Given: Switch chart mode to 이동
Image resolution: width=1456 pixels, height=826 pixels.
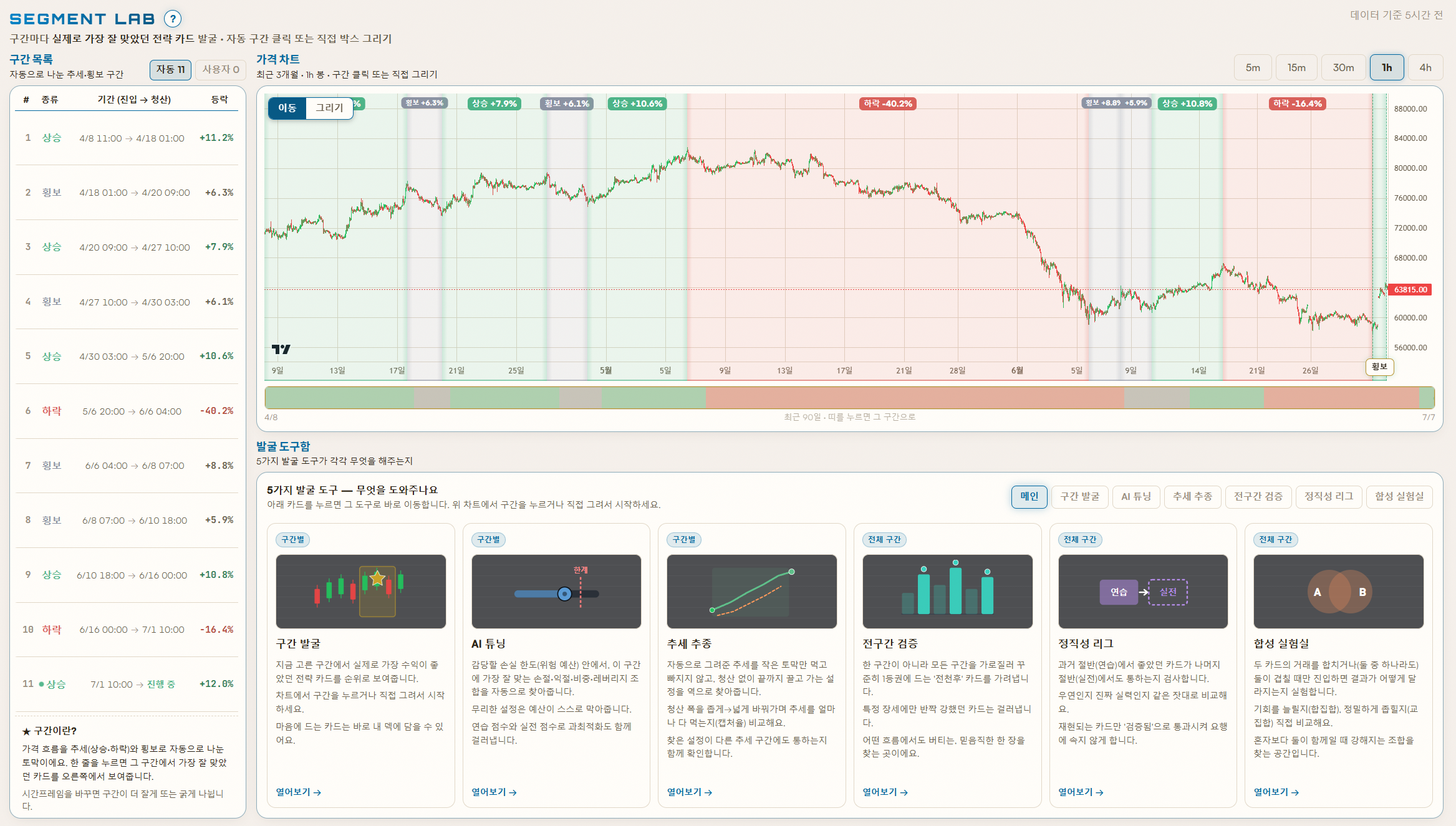Looking at the screenshot, I should coord(287,108).
